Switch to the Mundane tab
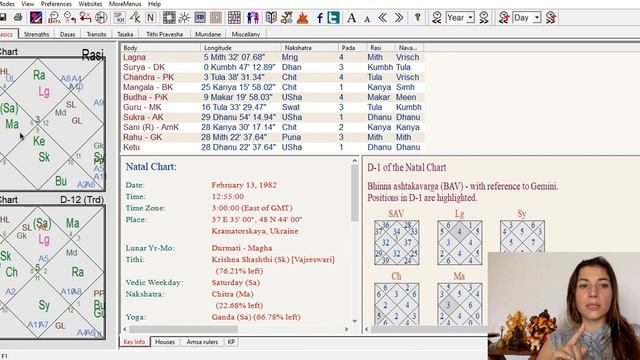The image size is (640, 360). click(x=208, y=34)
